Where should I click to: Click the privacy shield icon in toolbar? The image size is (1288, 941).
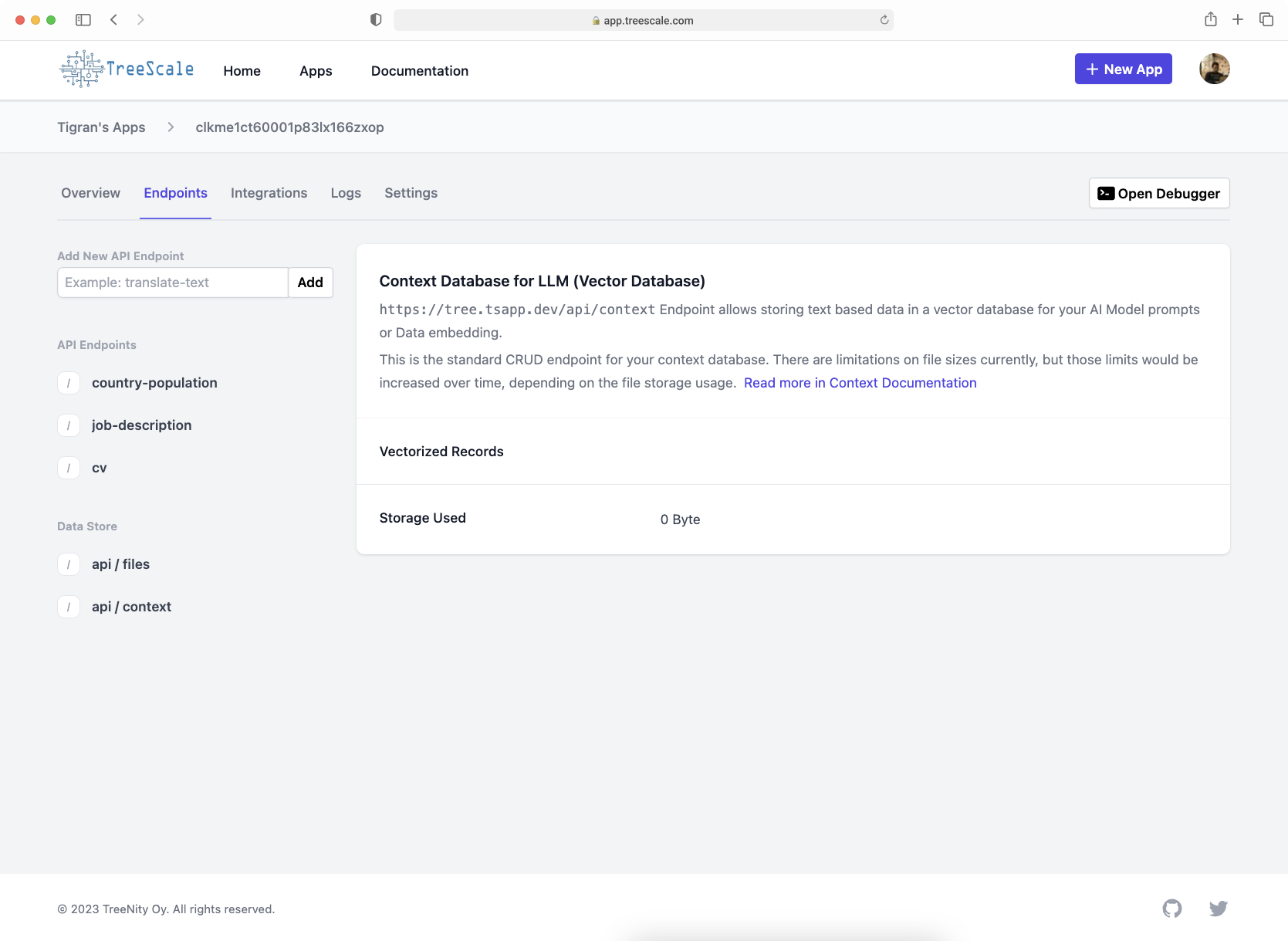(x=376, y=20)
